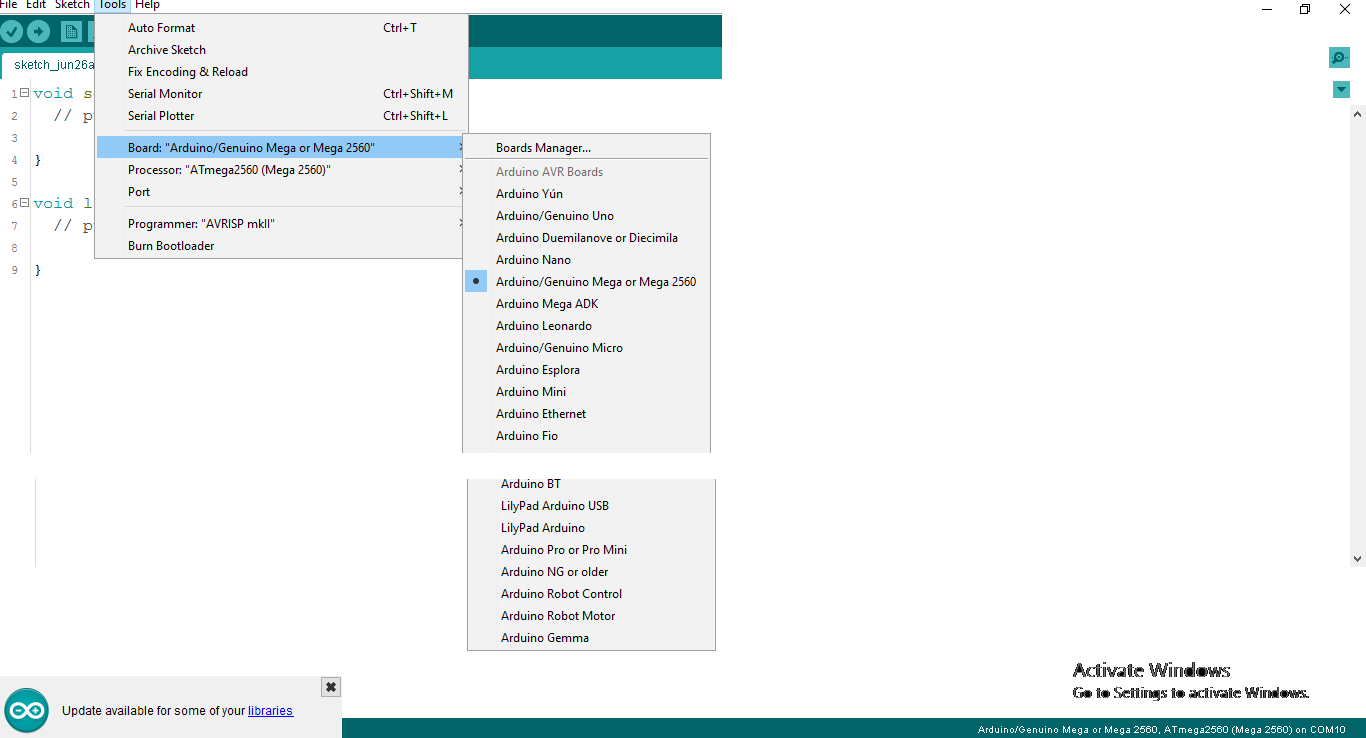Viewport: 1366px width, 738px height.
Task: Click the Arduino logo in the update notification
Action: point(26,711)
